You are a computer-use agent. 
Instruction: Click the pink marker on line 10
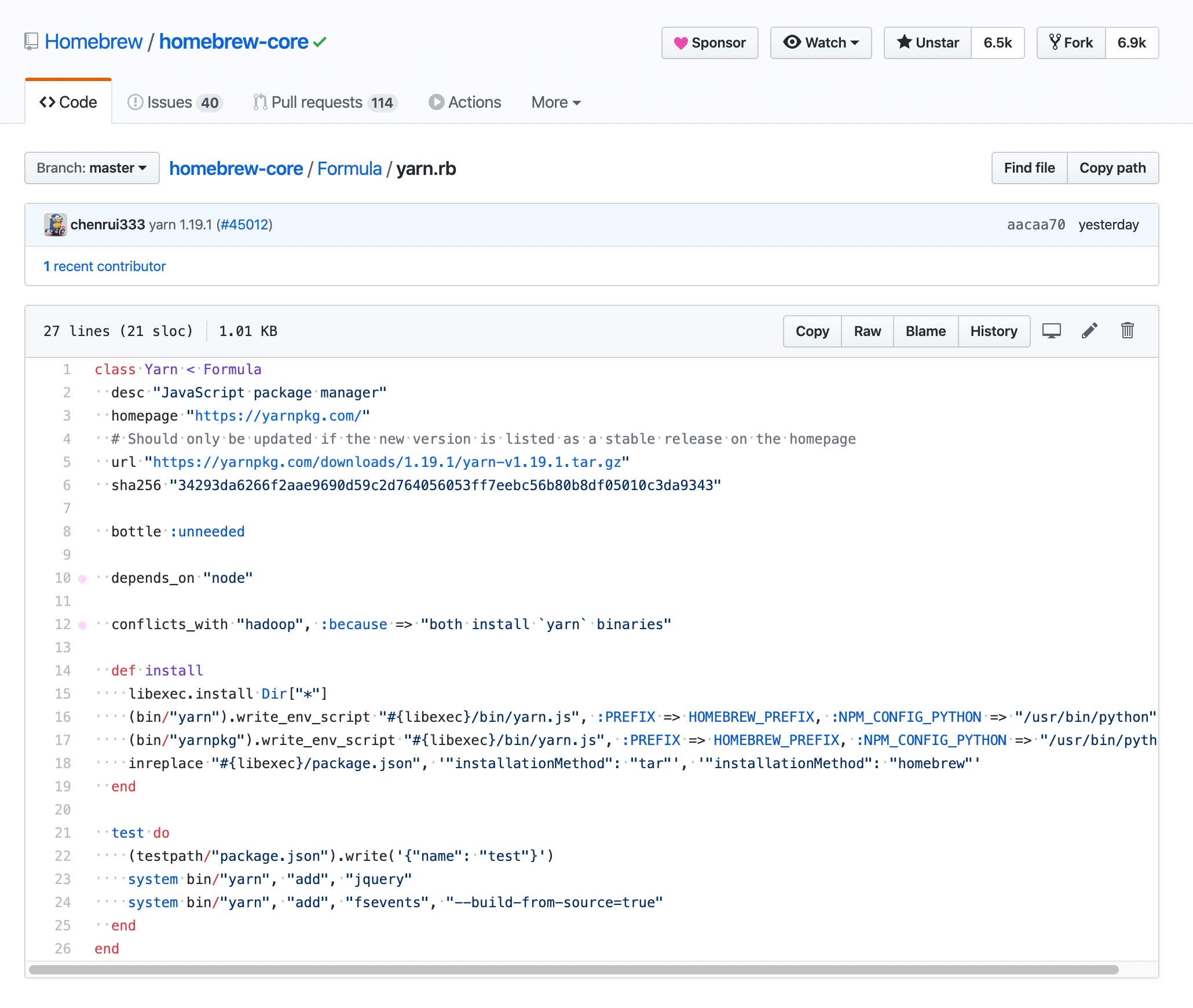82,579
